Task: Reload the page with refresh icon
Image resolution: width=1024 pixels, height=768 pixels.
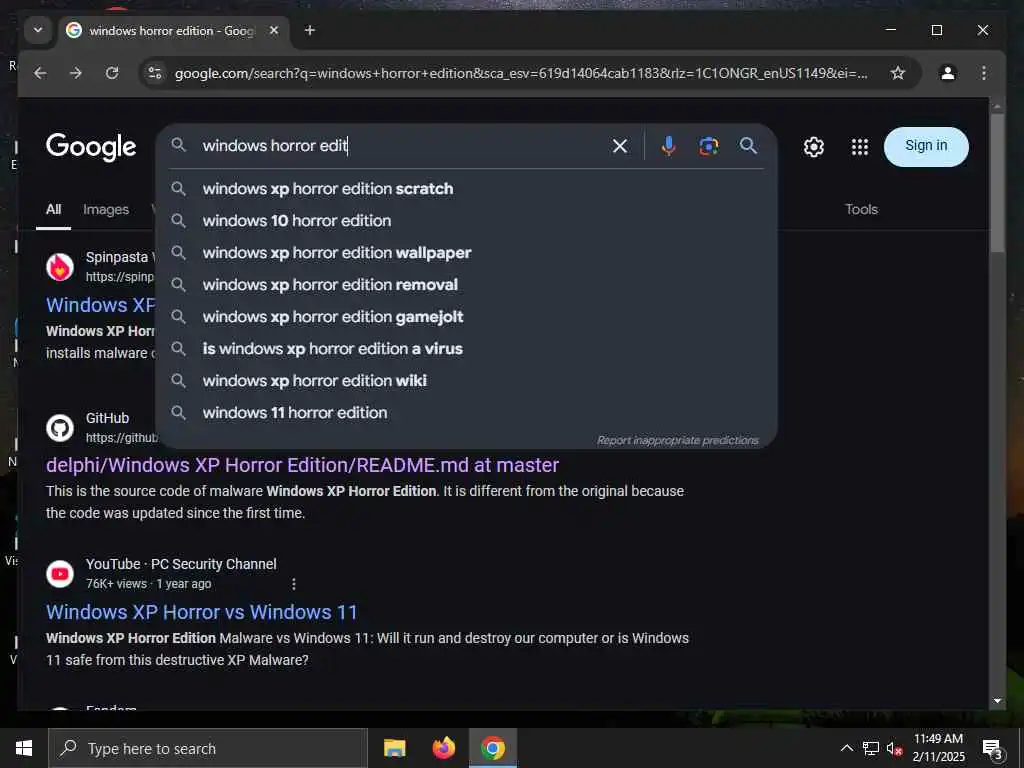Action: click(112, 73)
